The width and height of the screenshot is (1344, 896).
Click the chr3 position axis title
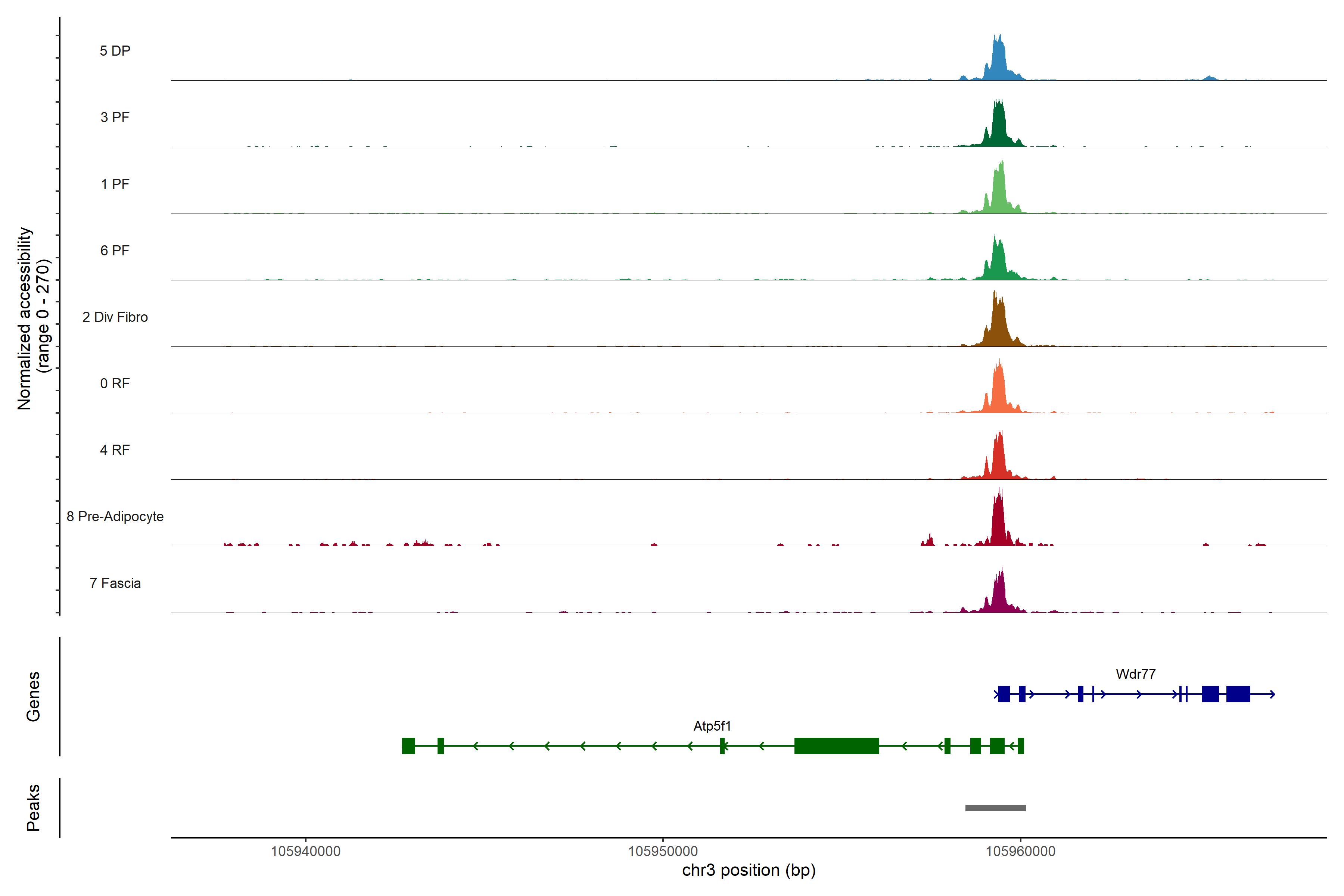[749, 870]
